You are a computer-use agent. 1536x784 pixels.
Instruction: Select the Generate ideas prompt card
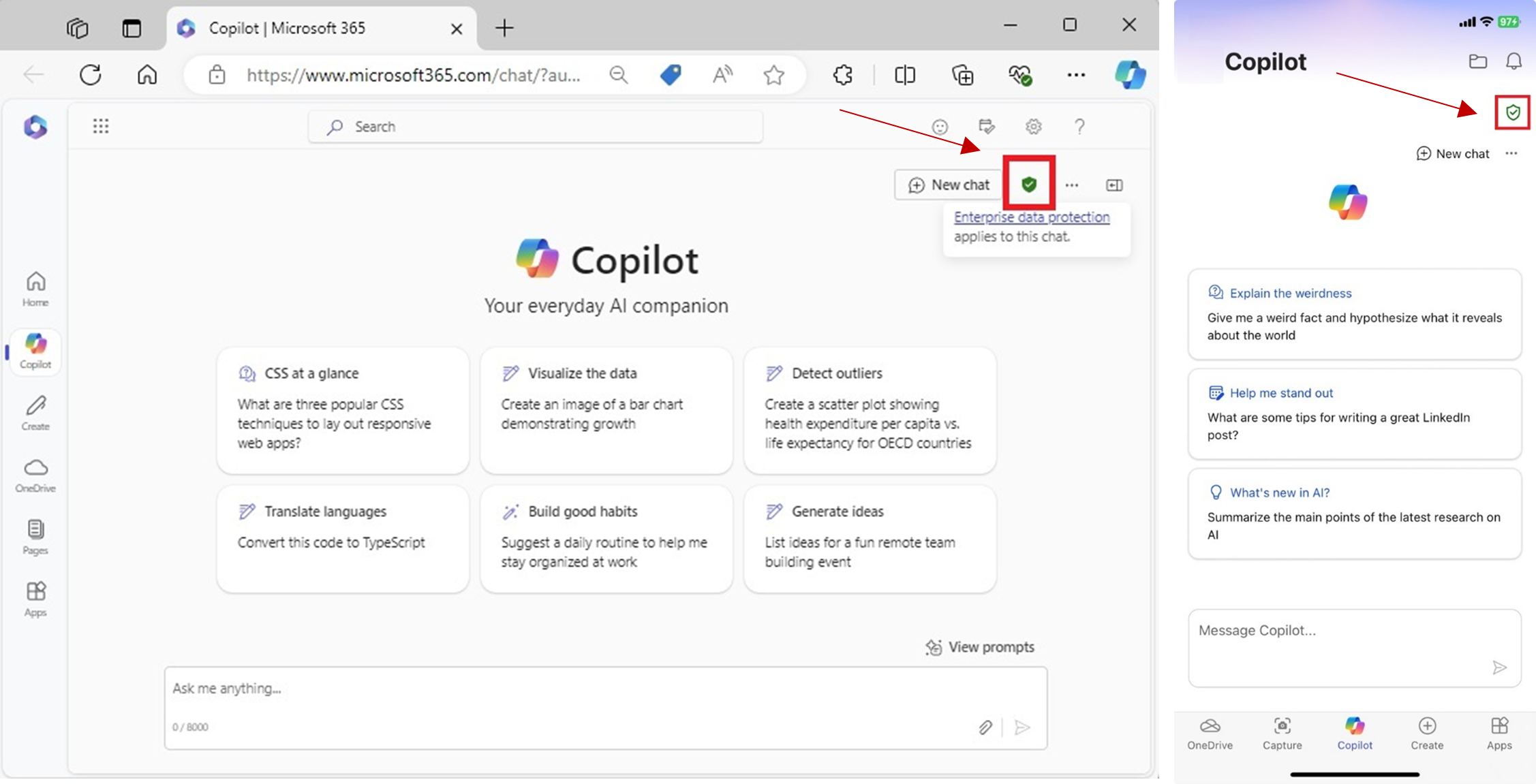coord(870,539)
